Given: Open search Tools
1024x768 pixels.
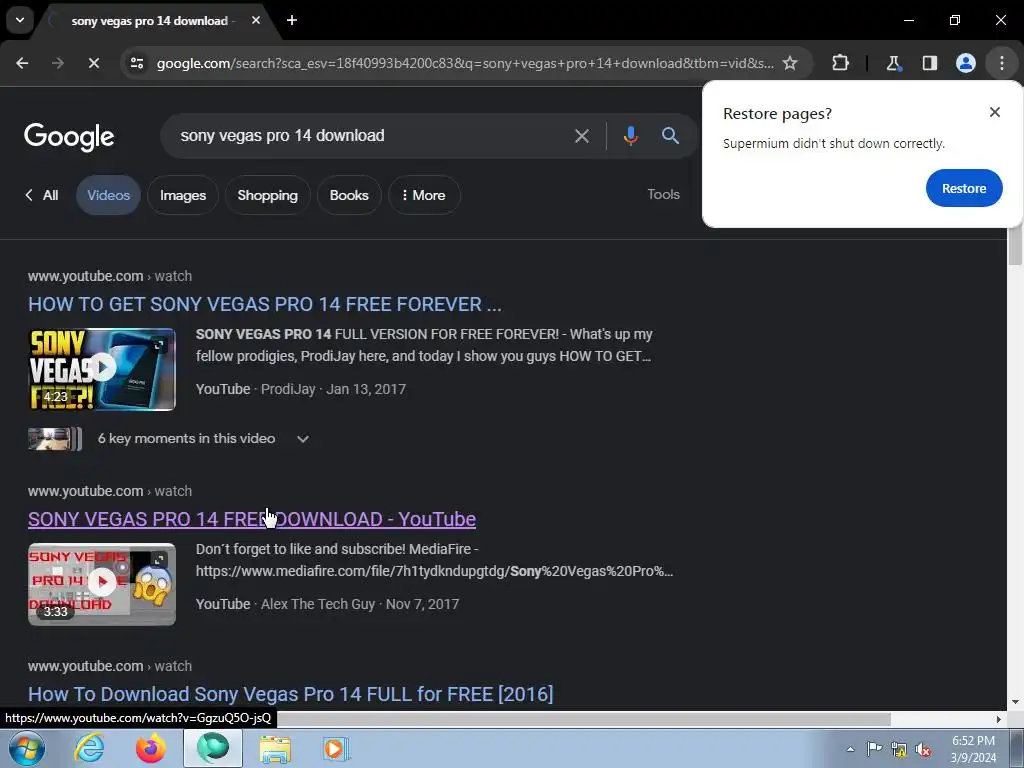Looking at the screenshot, I should tap(664, 195).
